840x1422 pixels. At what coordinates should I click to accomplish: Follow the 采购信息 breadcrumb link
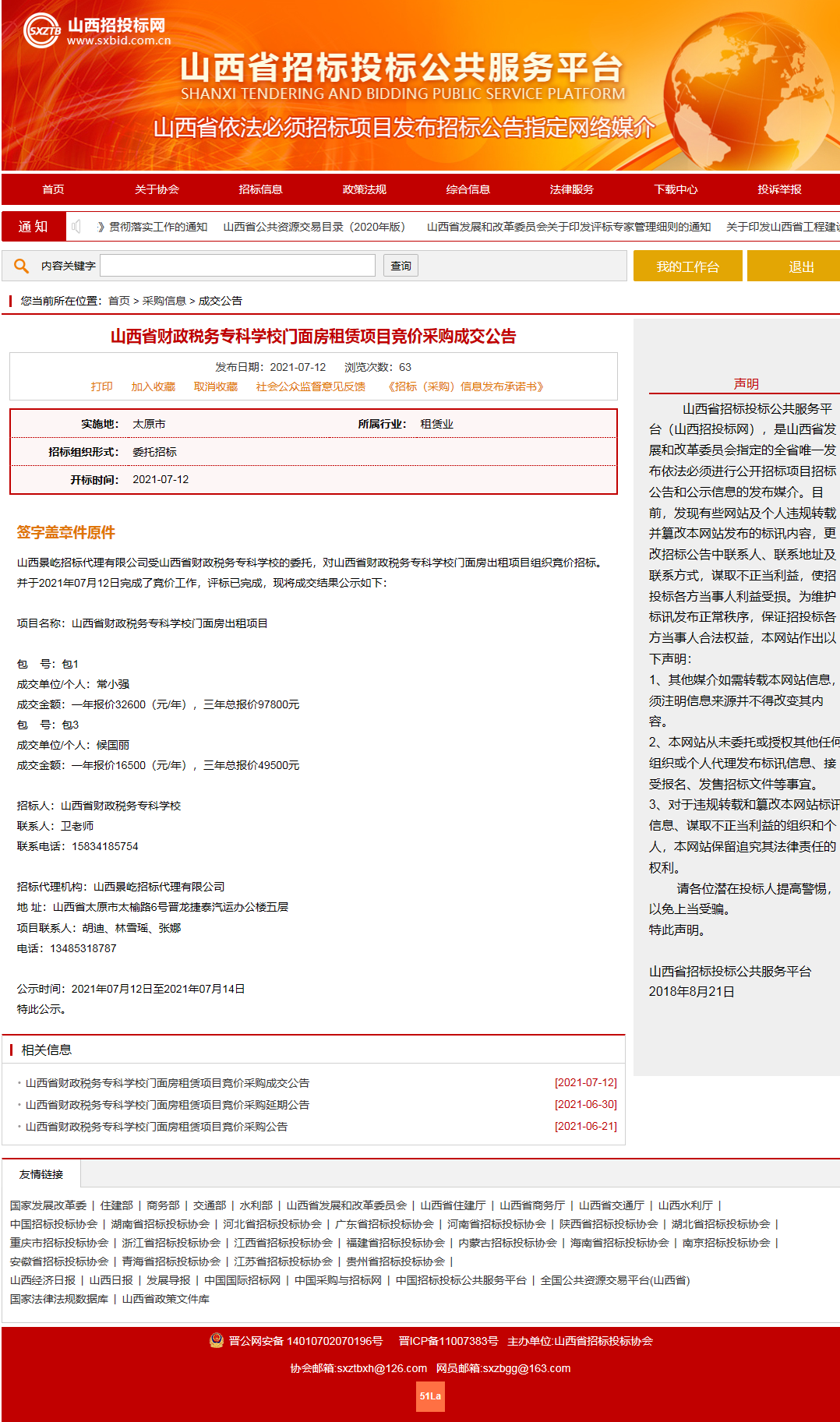(x=164, y=301)
